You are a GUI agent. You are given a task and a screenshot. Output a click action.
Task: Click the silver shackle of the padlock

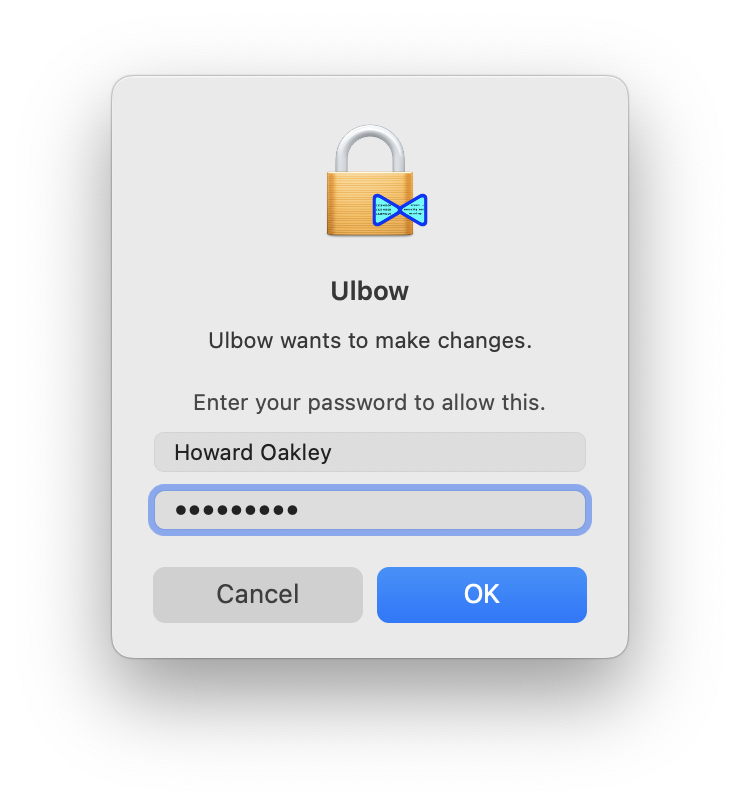pyautogui.click(x=370, y=149)
